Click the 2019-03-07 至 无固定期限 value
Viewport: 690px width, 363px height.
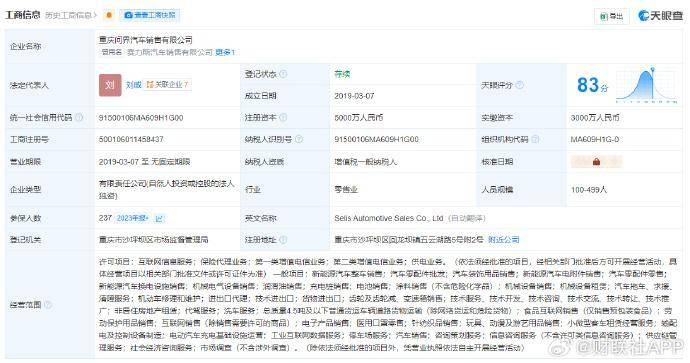point(144,161)
